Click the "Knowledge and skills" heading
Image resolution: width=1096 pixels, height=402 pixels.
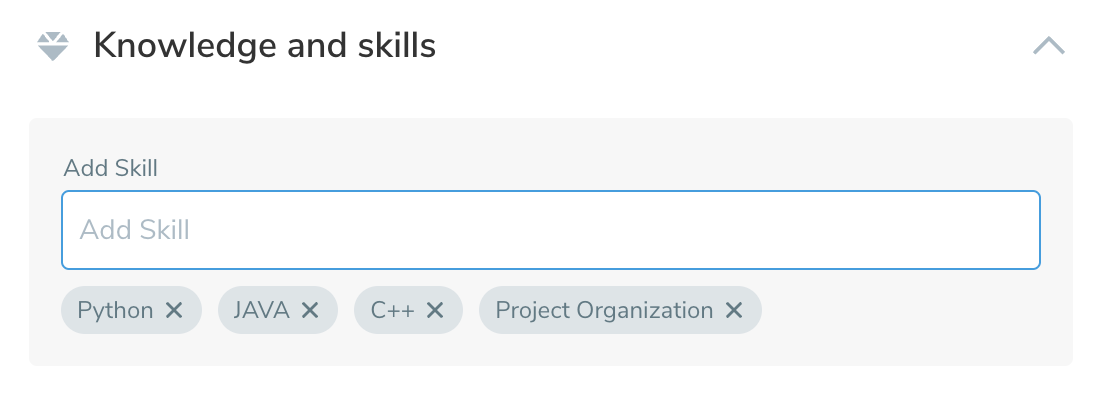pyautogui.click(x=264, y=46)
